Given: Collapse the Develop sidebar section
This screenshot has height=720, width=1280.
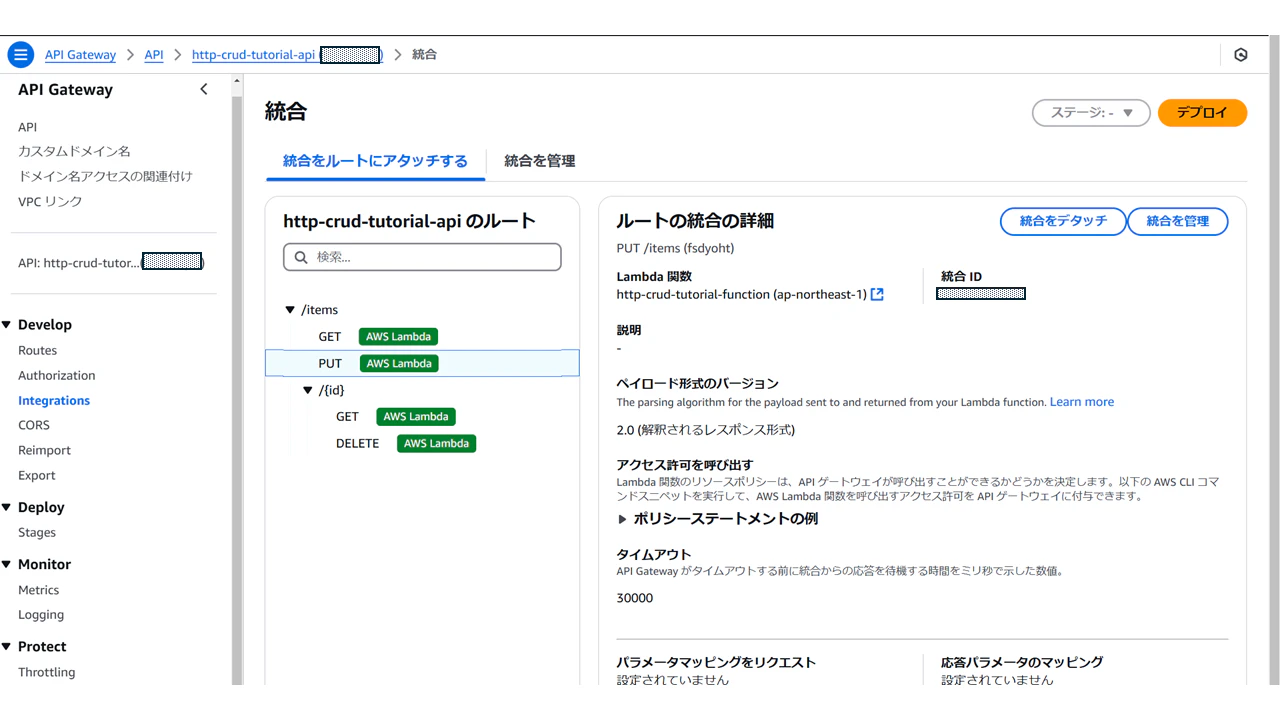Looking at the screenshot, I should click(x=6, y=325).
